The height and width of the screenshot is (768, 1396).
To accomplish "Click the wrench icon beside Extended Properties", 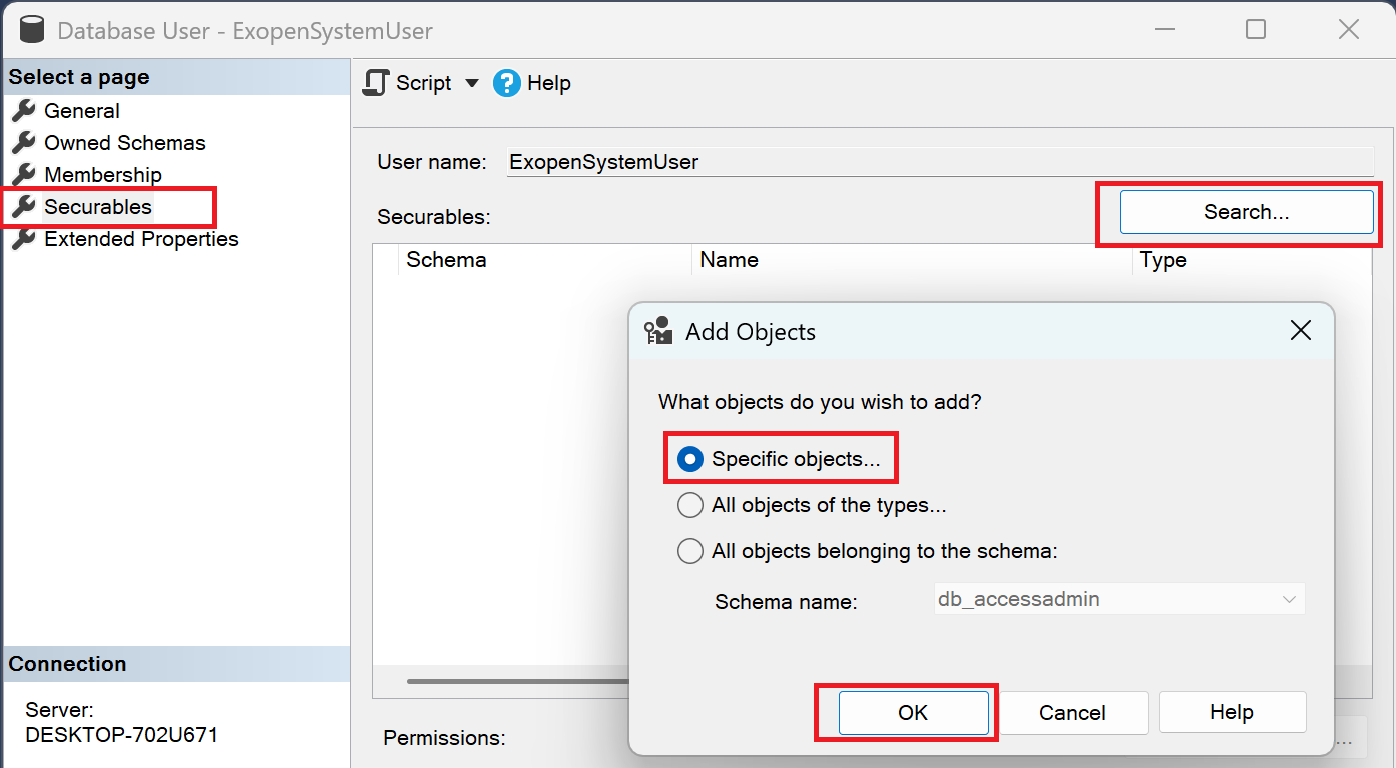I will tap(23, 239).
